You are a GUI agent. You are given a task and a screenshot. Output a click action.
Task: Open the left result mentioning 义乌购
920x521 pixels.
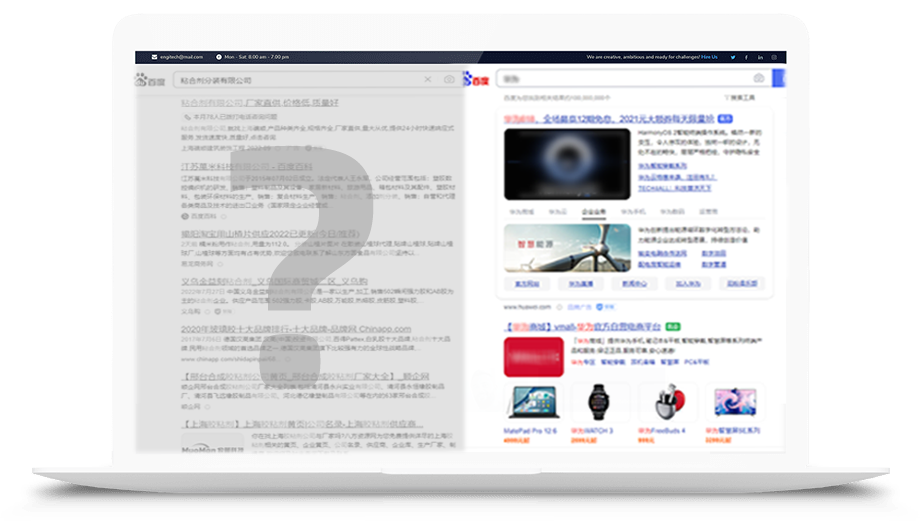274,282
